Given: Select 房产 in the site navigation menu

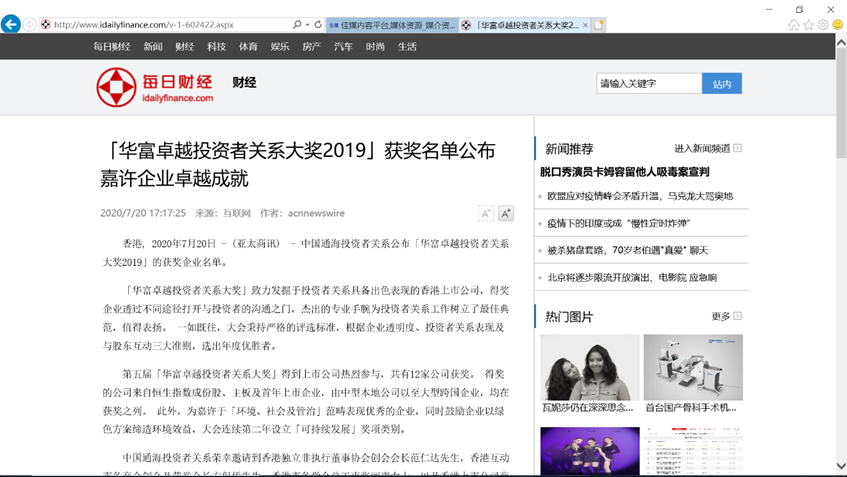Looking at the screenshot, I should (311, 46).
